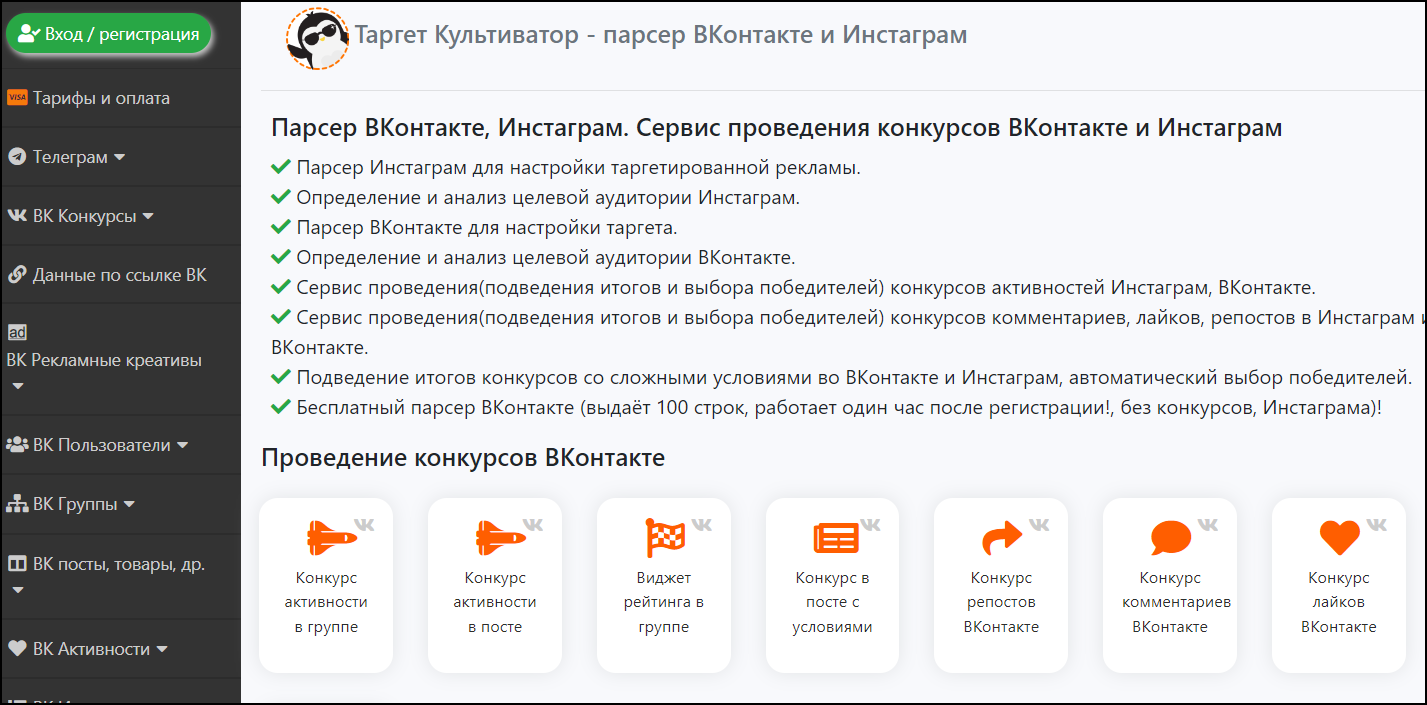This screenshot has width=1427, height=705.
Task: Click the VK logo beside ВК Конкурсы
Action: point(17,216)
